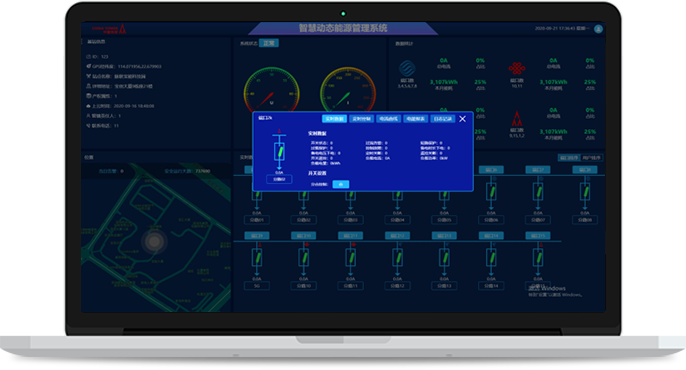Viewport: 686px width, 370px height.
Task: Switch to port sorting mode
Action: 569,158
